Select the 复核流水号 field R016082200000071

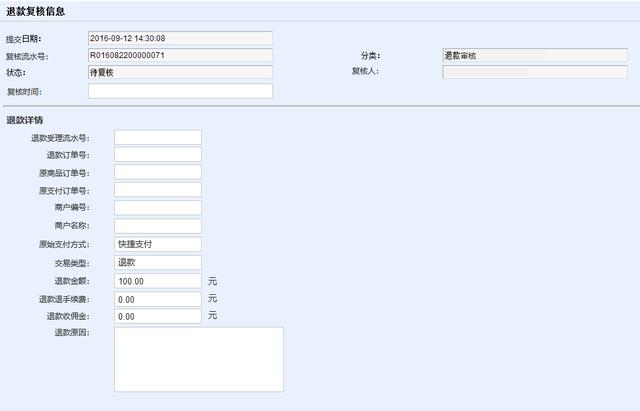click(180, 55)
